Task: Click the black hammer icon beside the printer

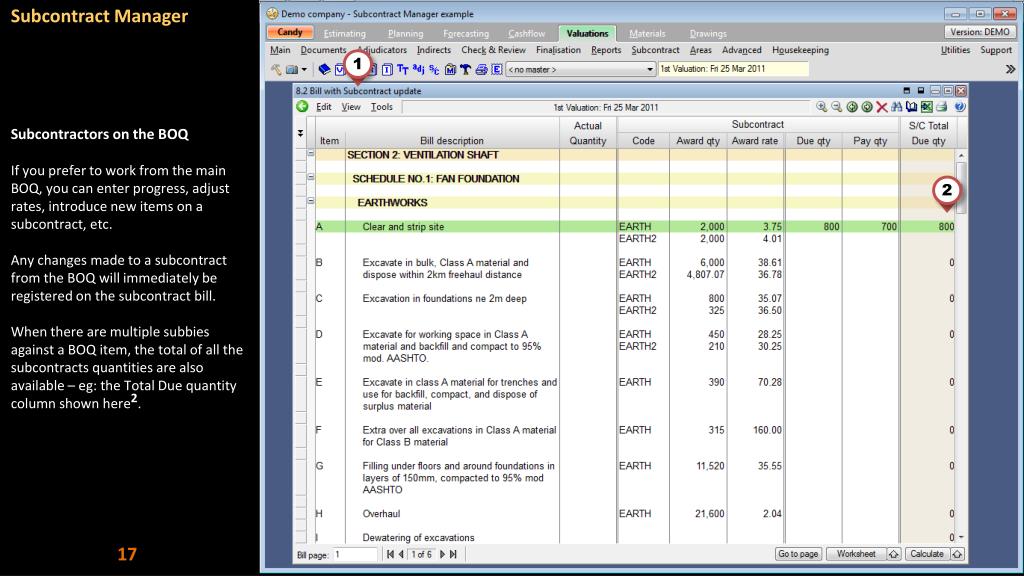Action: click(465, 69)
